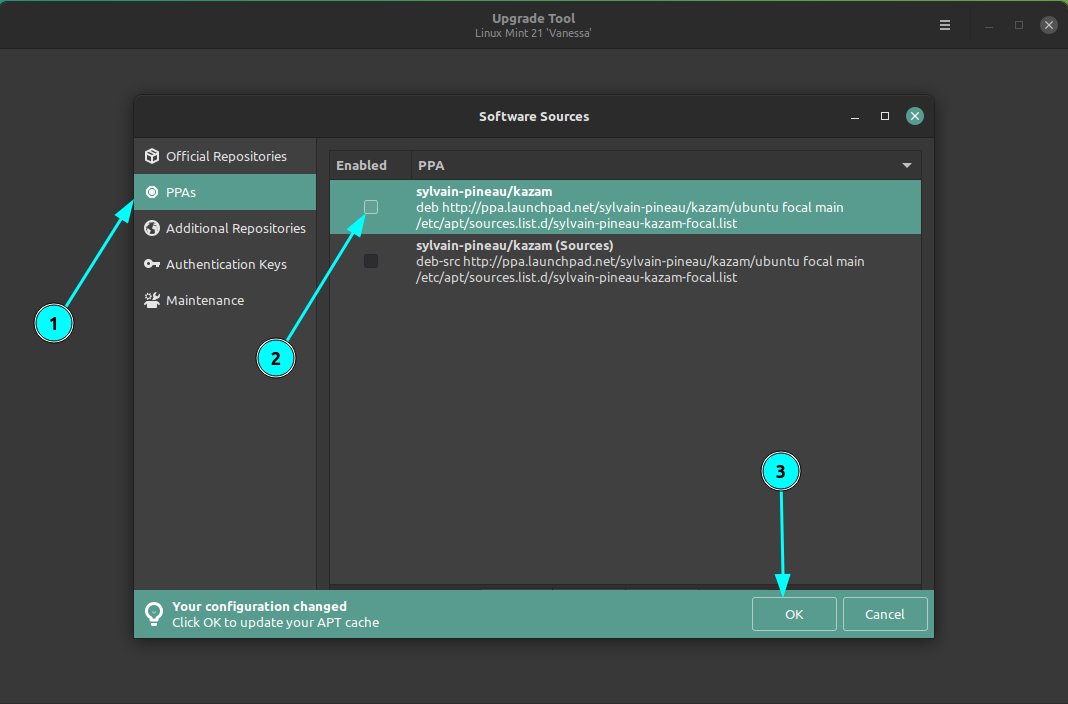Click the PPAs record icon in sidebar
This screenshot has width=1068, height=704.
pyautogui.click(x=151, y=192)
